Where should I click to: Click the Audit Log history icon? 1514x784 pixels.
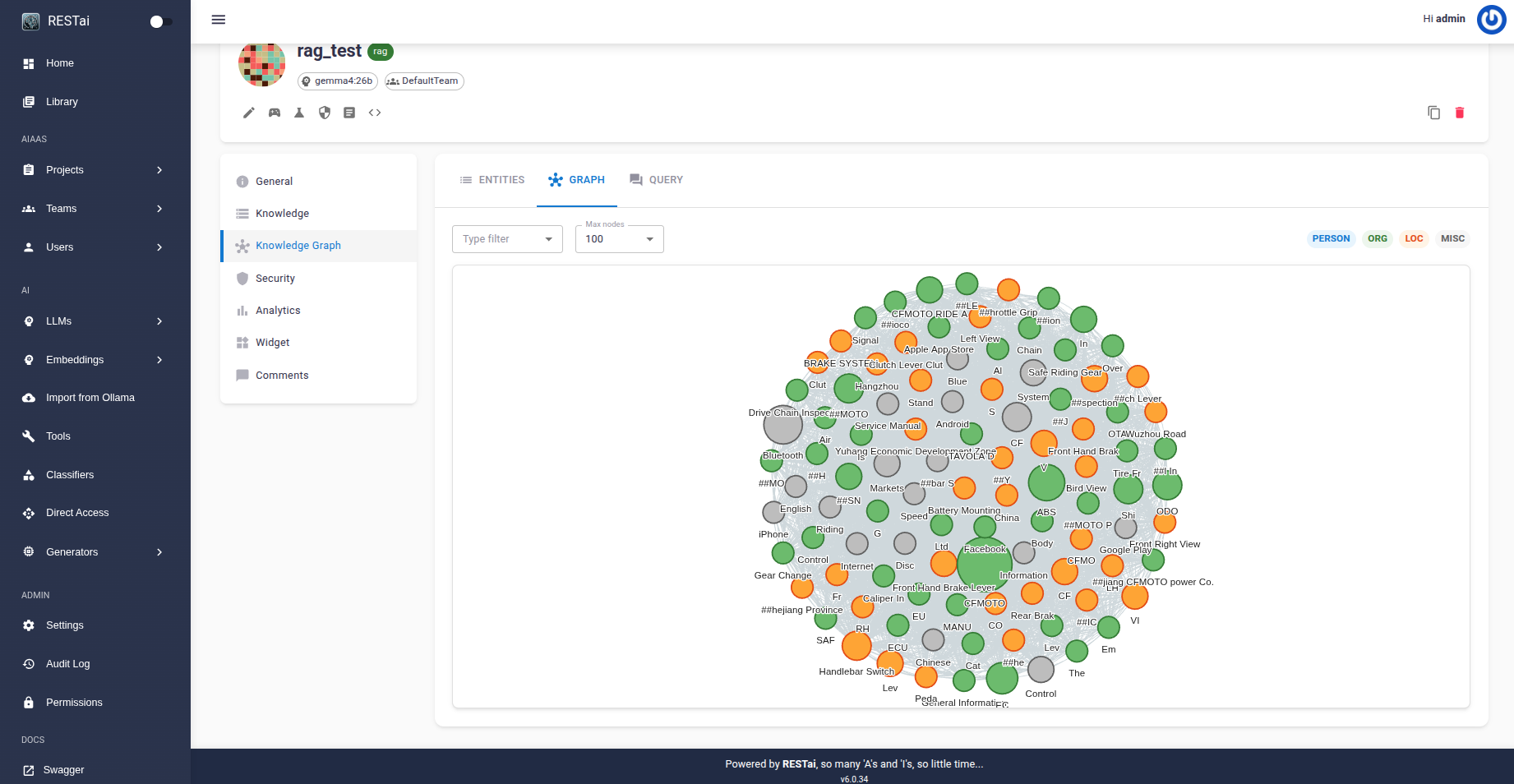pyautogui.click(x=29, y=664)
